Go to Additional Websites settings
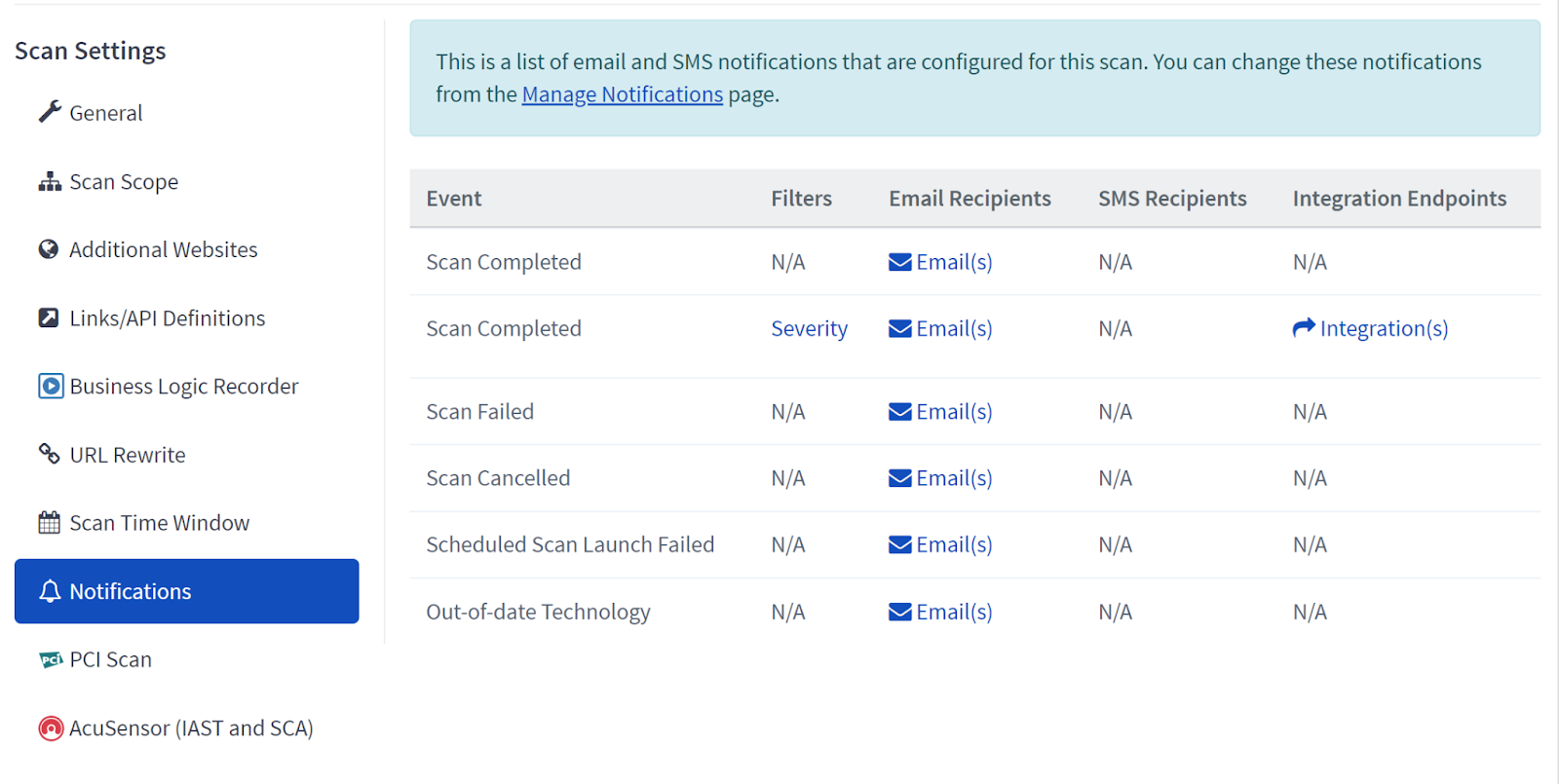 pos(163,250)
